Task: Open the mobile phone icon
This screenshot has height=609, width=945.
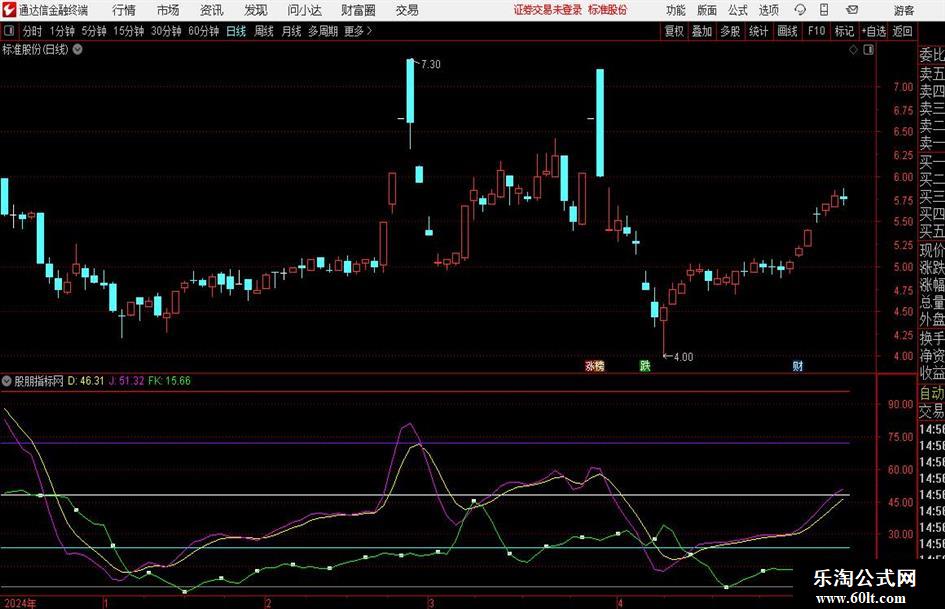Action: point(824,10)
